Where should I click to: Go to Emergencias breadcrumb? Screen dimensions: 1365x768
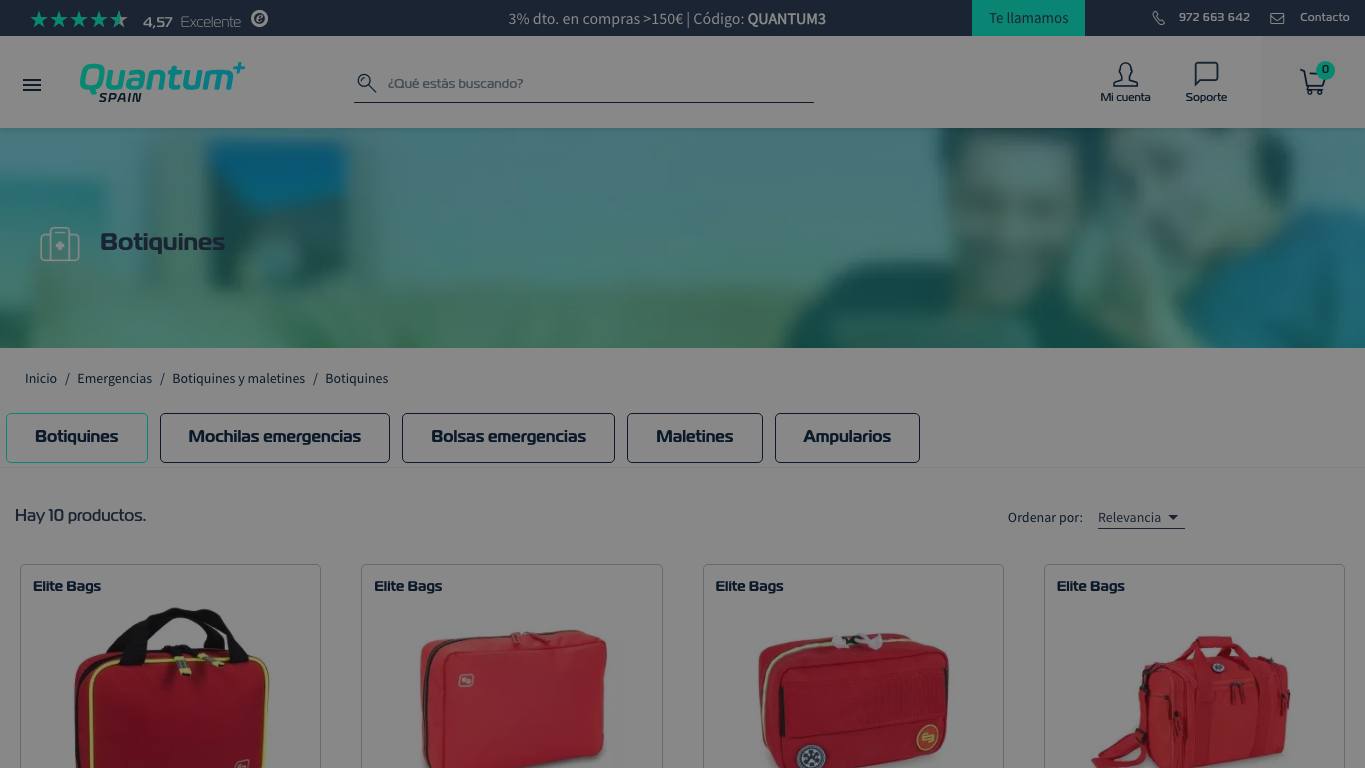pos(115,378)
